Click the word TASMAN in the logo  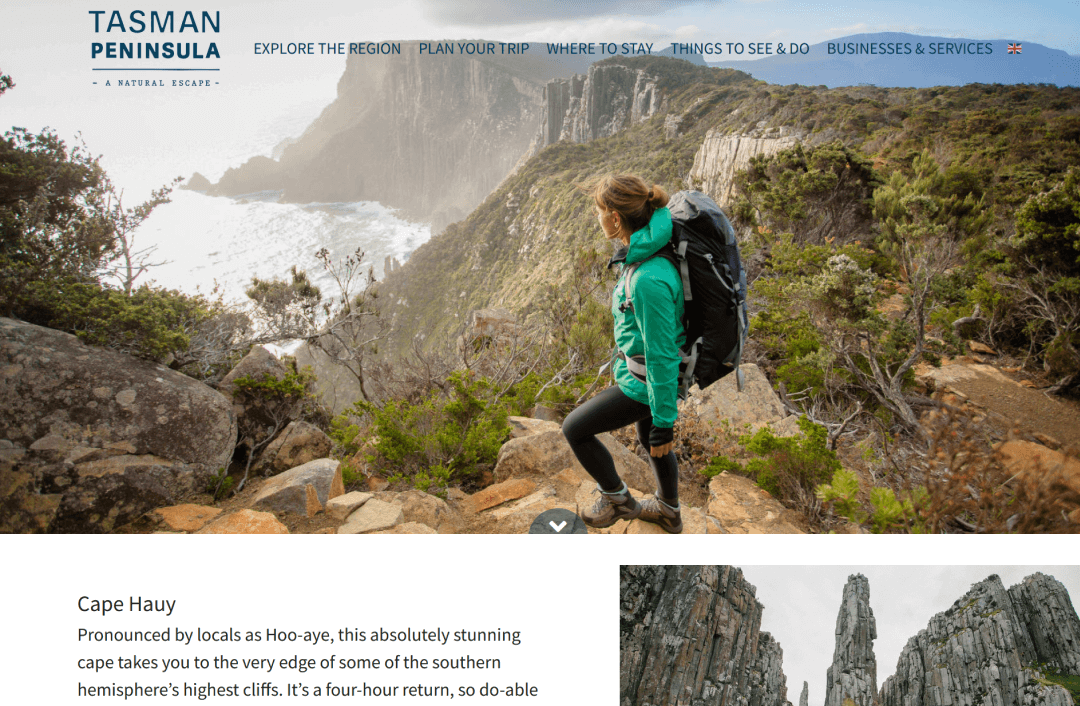point(155,23)
